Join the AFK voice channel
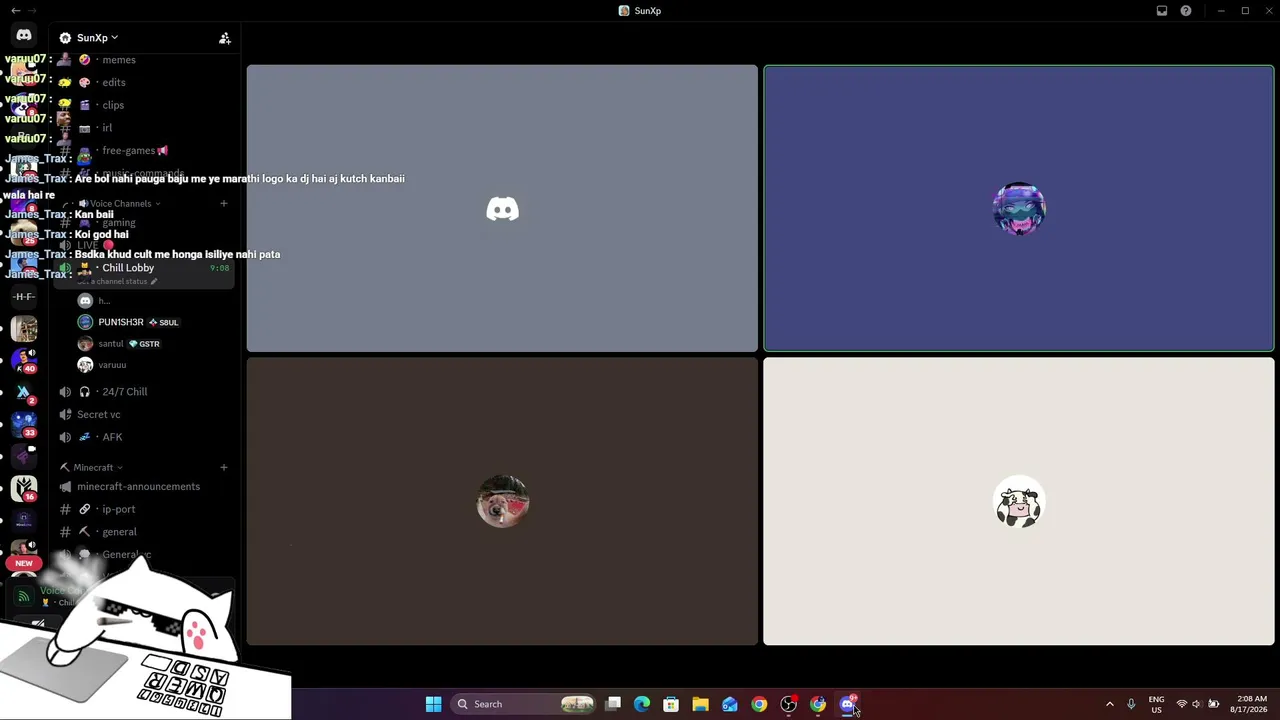1280x720 pixels. (112, 437)
